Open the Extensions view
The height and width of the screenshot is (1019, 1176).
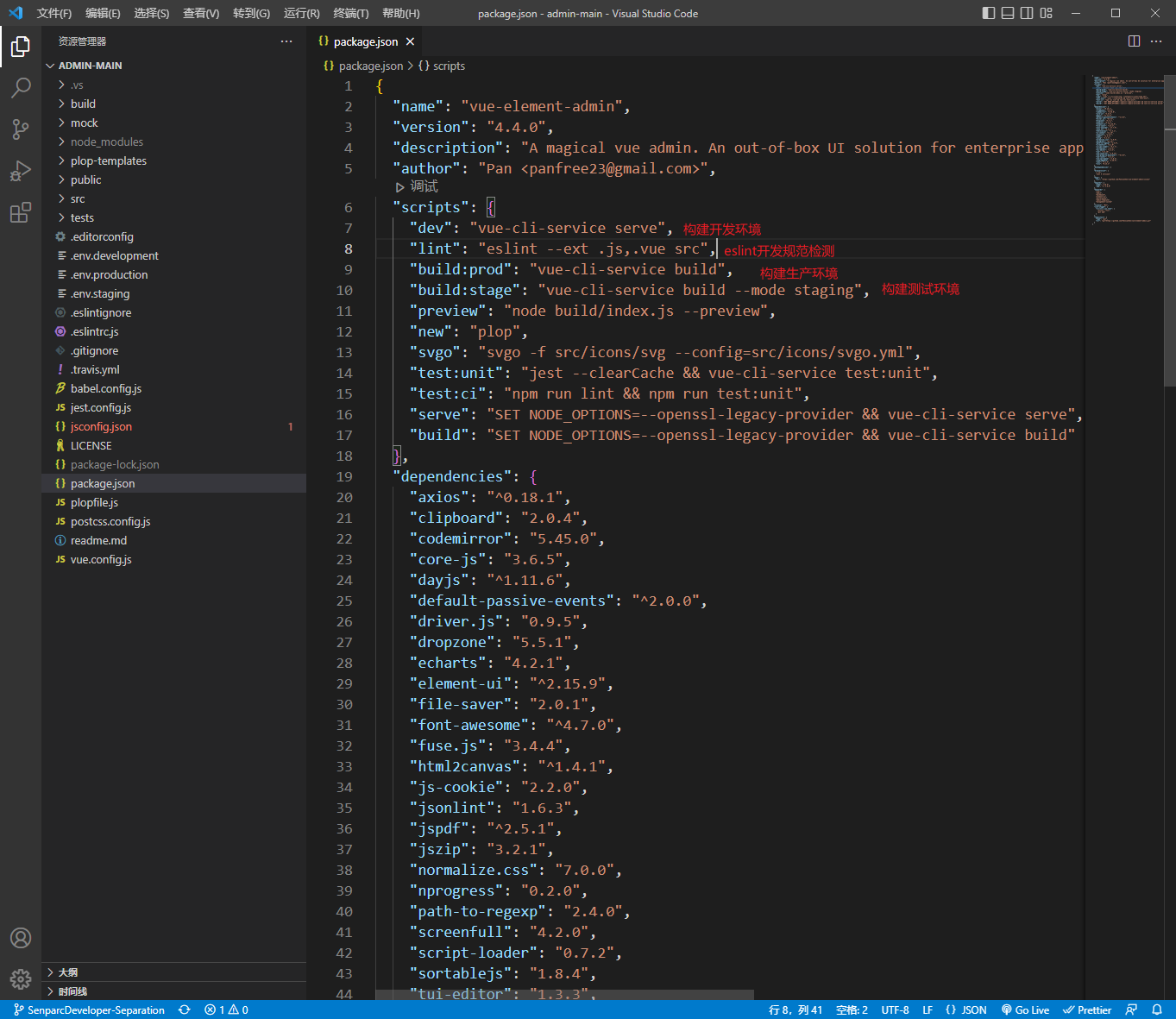click(x=21, y=212)
